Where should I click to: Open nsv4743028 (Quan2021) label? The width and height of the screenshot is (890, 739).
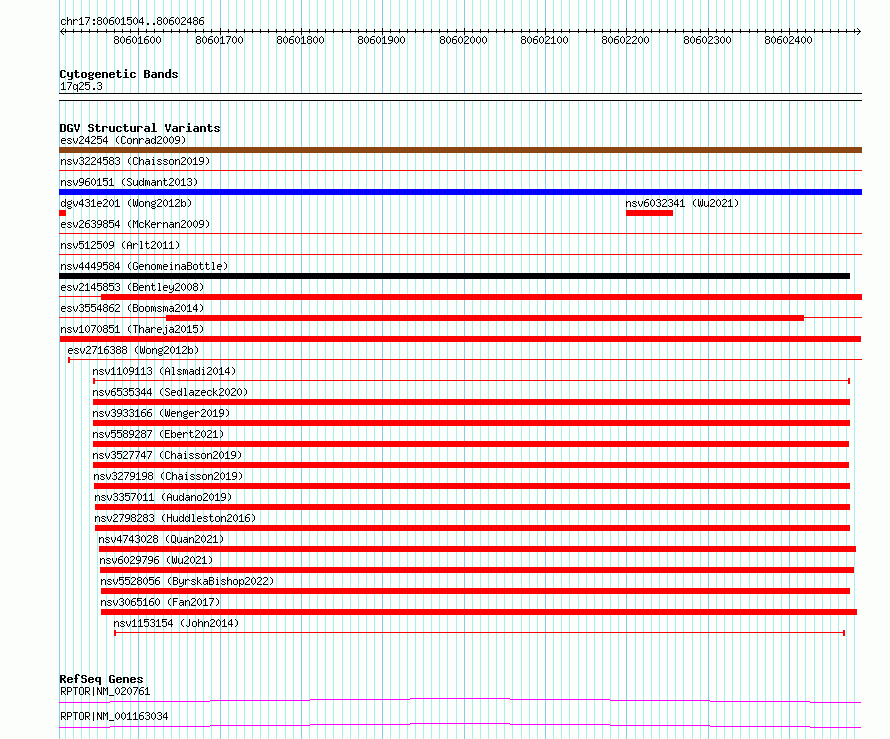161,539
